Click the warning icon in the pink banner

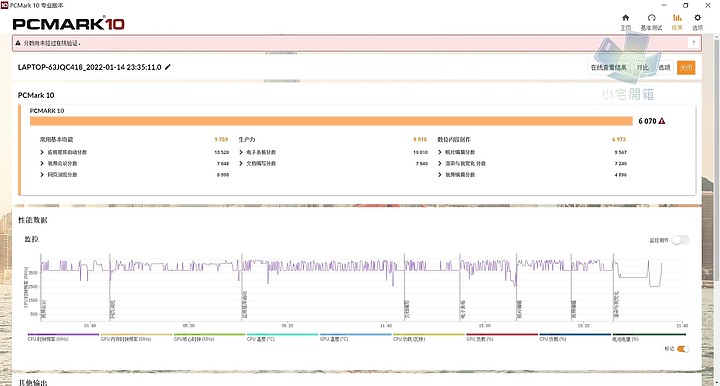coord(18,43)
